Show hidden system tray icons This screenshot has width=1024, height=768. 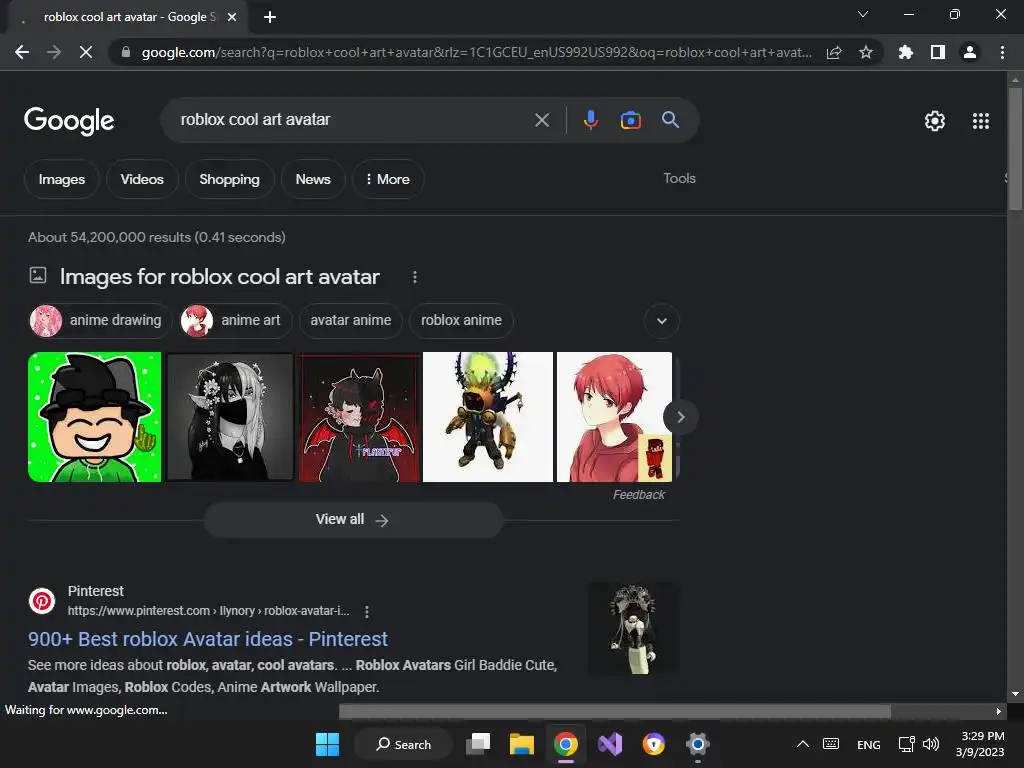click(x=803, y=744)
